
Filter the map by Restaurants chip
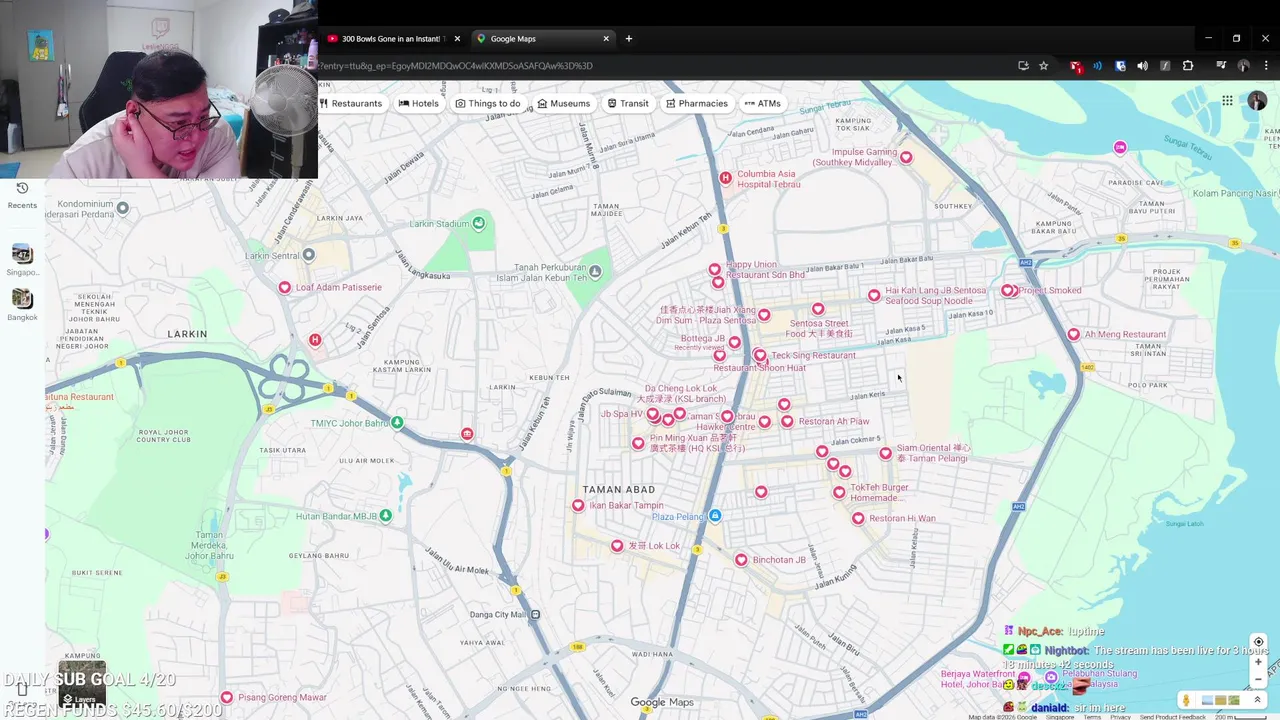tap(351, 103)
